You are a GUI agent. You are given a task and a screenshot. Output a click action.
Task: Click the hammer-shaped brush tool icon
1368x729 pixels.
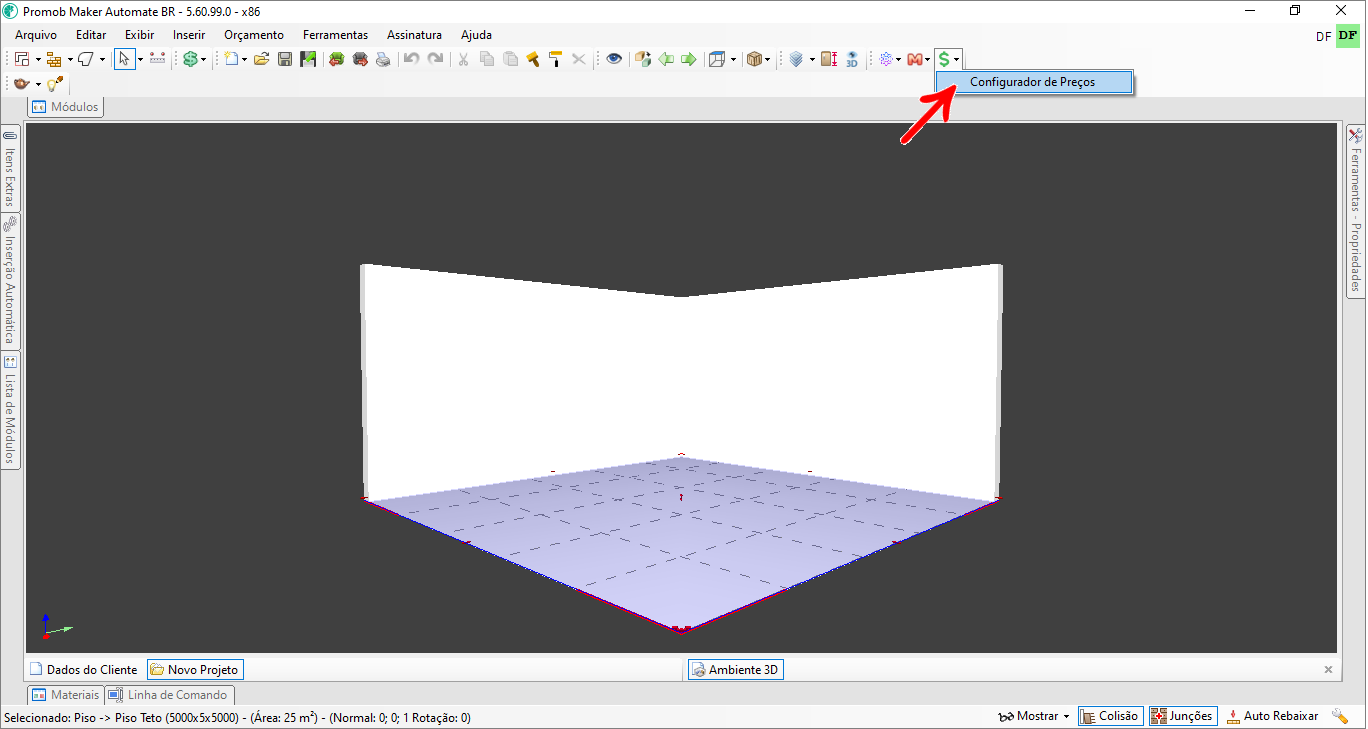(533, 59)
